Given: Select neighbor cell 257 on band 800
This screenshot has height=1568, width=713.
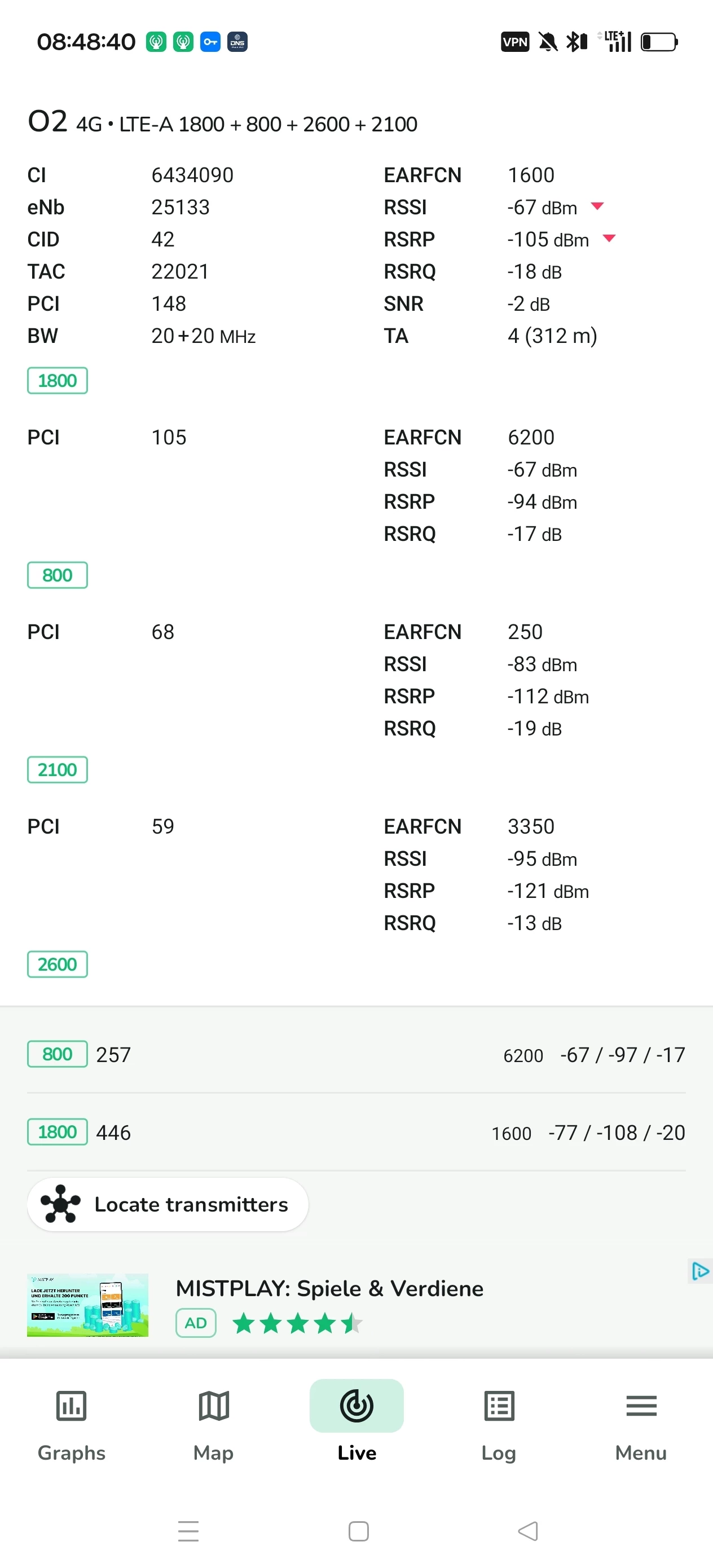Looking at the screenshot, I should [356, 1055].
